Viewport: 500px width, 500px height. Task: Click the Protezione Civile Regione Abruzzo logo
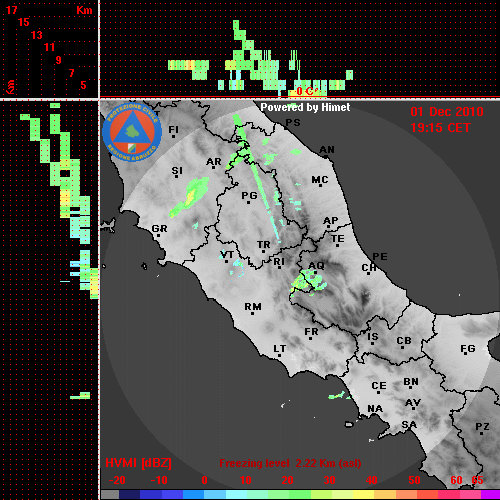tap(132, 132)
